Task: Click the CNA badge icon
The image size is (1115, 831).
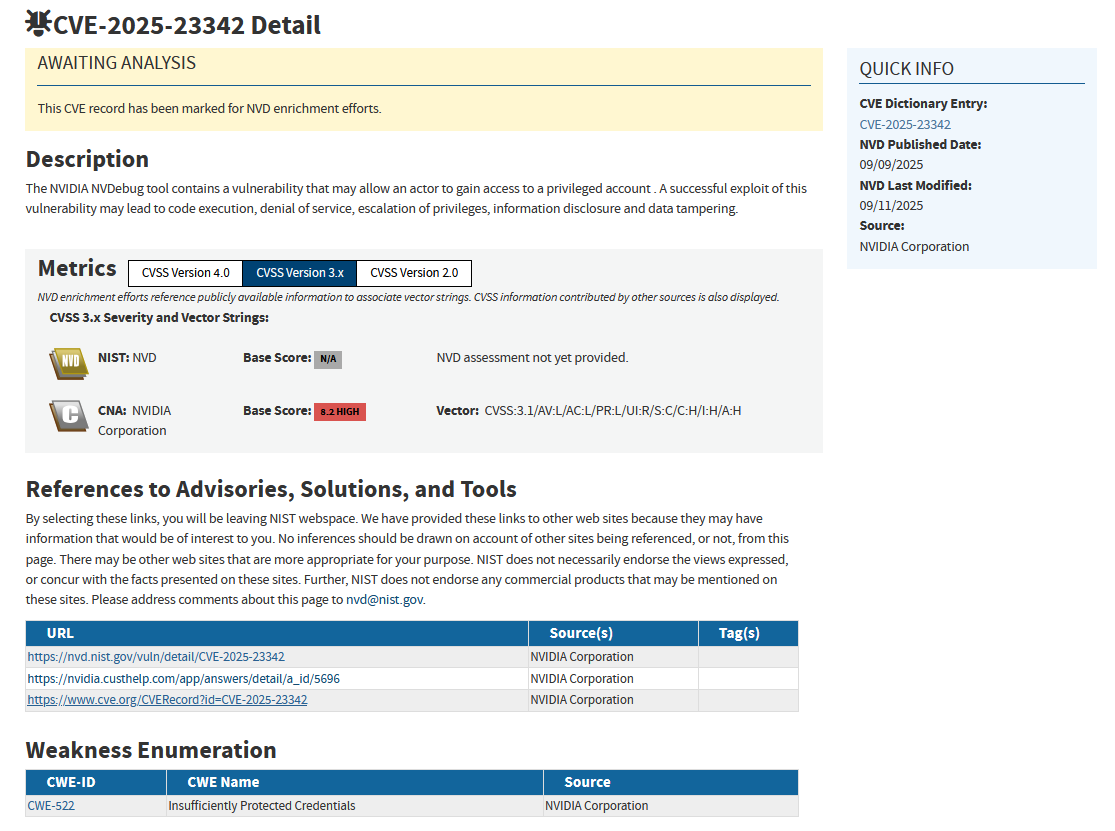Action: pos(69,415)
